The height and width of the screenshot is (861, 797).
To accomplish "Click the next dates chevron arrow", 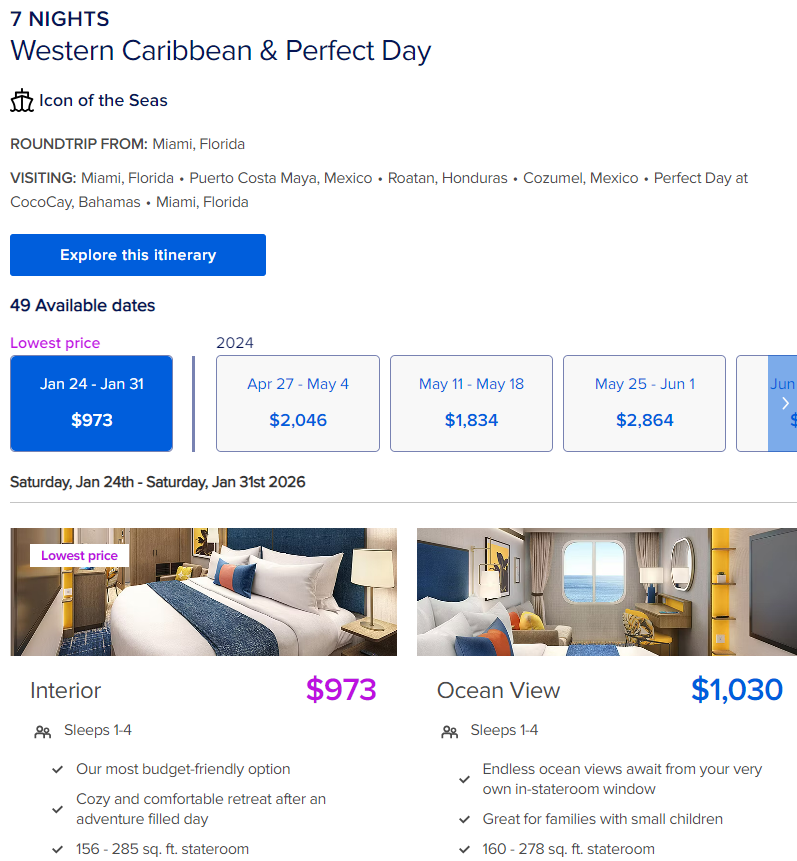I will 785,404.
